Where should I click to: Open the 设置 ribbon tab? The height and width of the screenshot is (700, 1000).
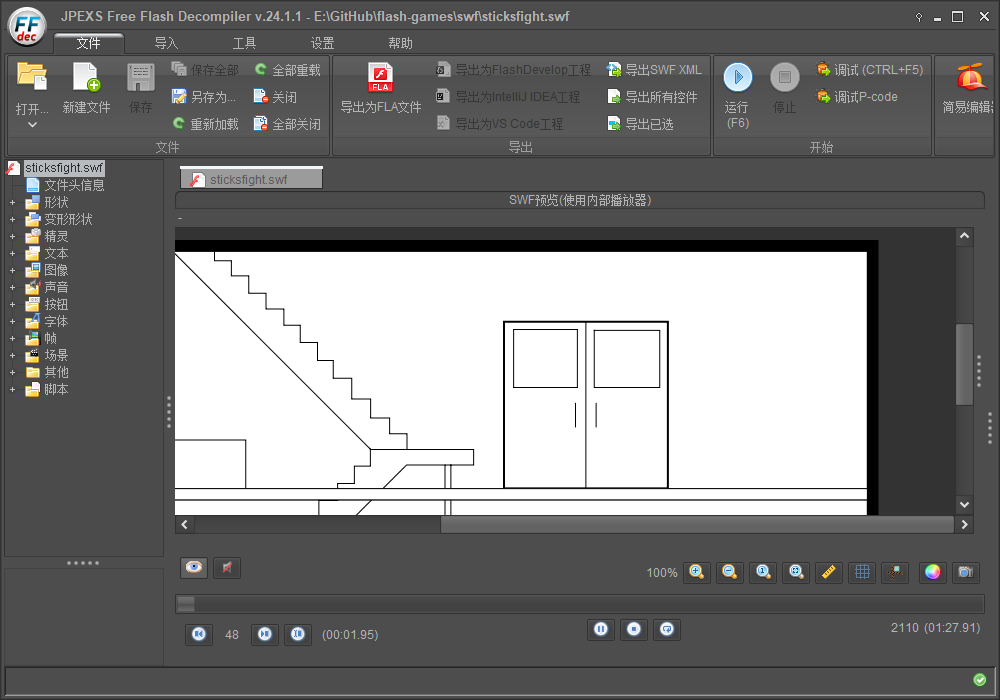[322, 43]
